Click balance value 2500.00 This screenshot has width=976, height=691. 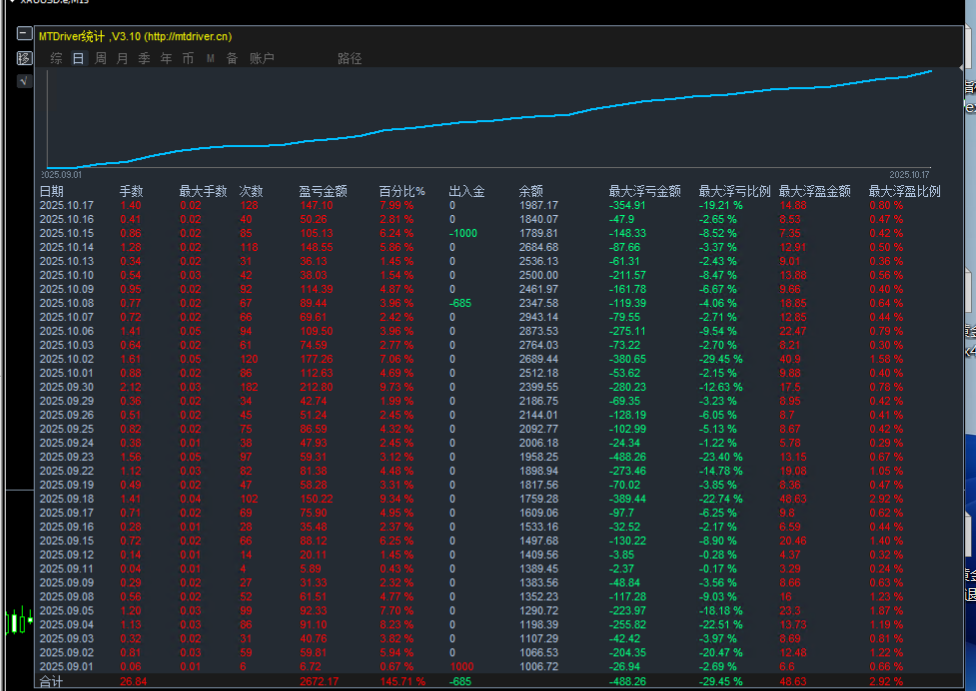click(x=539, y=275)
